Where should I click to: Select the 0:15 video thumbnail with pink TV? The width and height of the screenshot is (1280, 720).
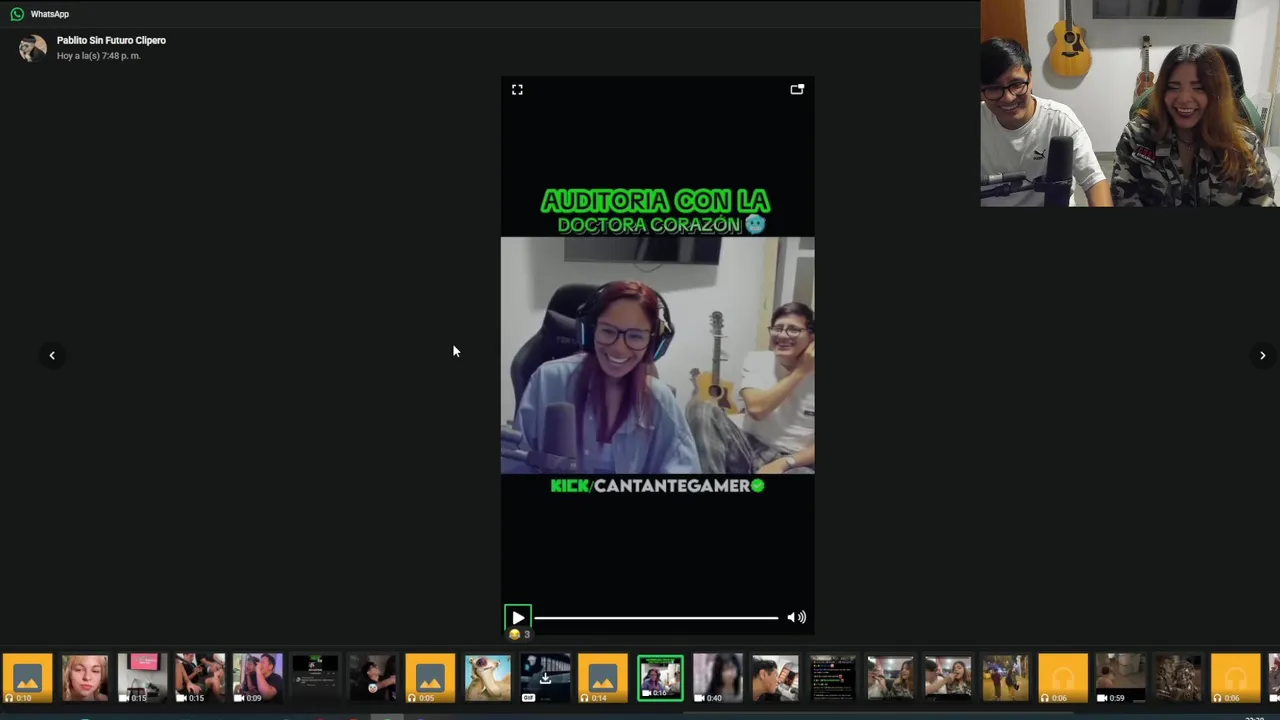coord(142,678)
